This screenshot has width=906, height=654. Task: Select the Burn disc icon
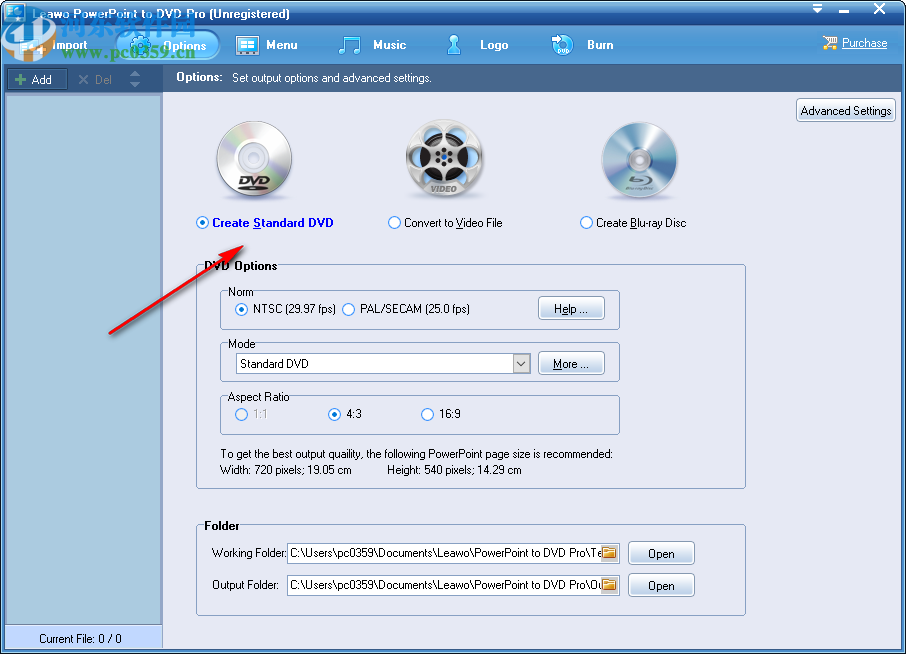(x=561, y=44)
